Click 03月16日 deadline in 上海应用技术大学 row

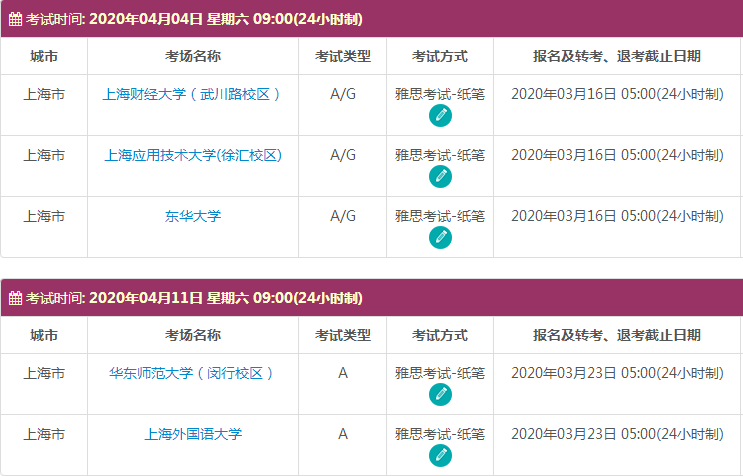(x=617, y=155)
